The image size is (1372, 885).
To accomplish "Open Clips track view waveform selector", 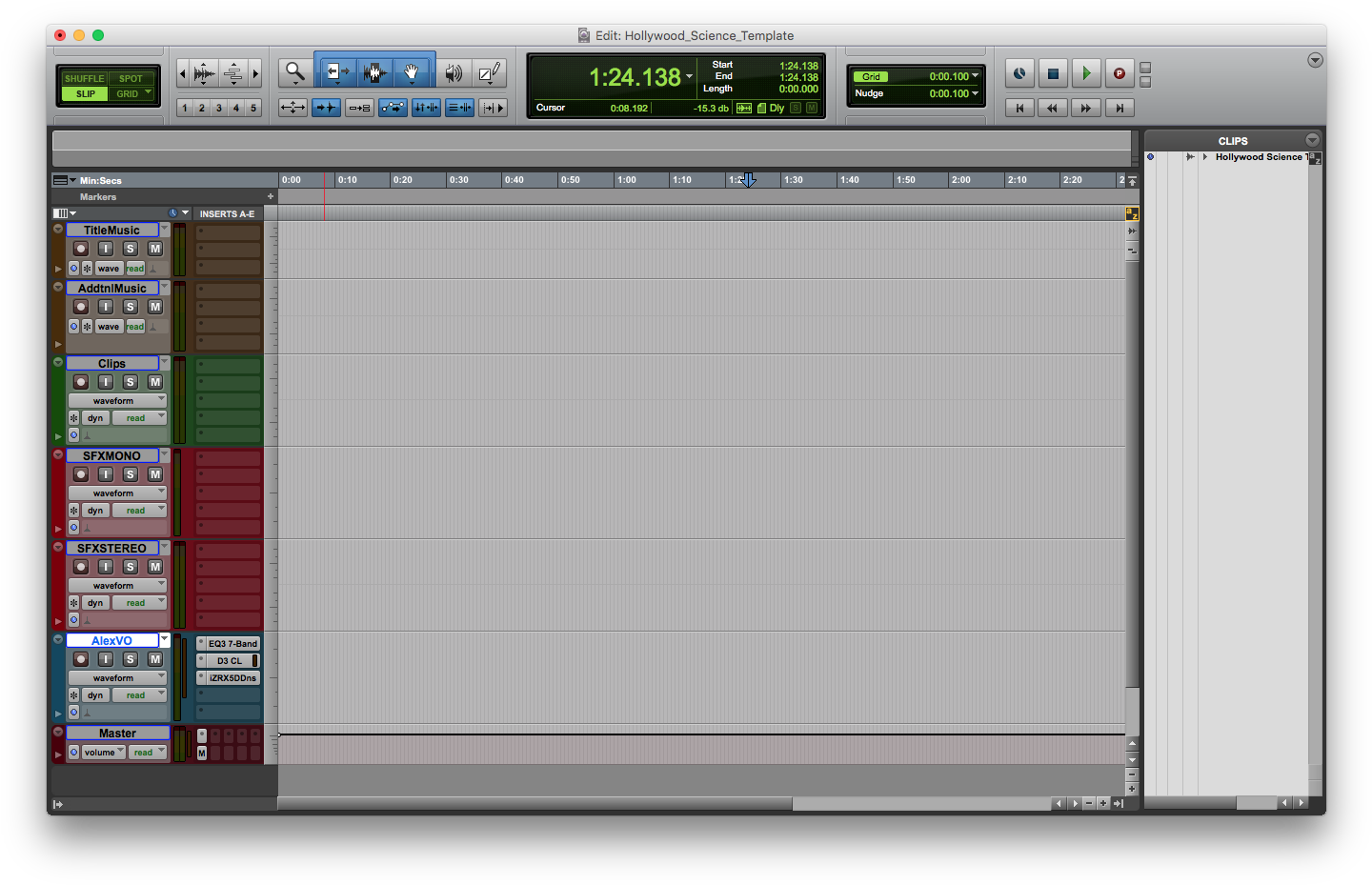I will tap(117, 401).
